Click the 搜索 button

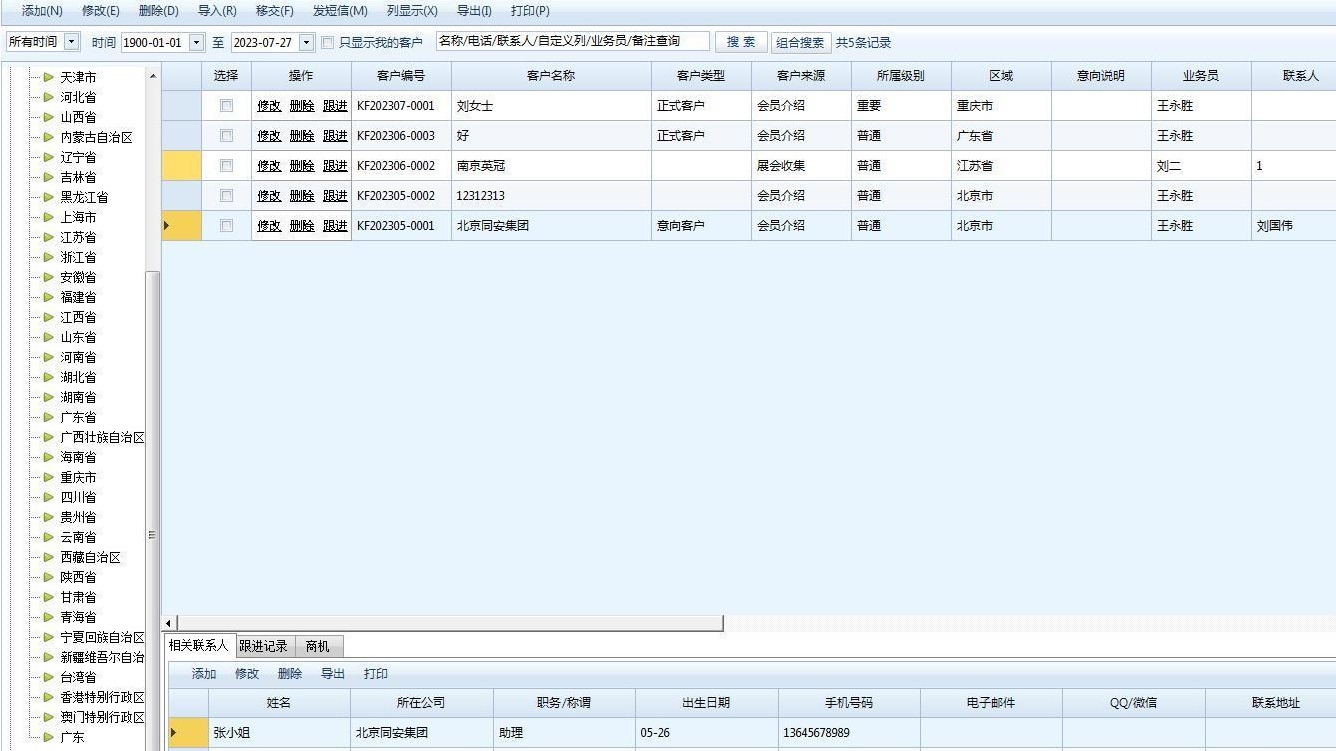(x=741, y=42)
